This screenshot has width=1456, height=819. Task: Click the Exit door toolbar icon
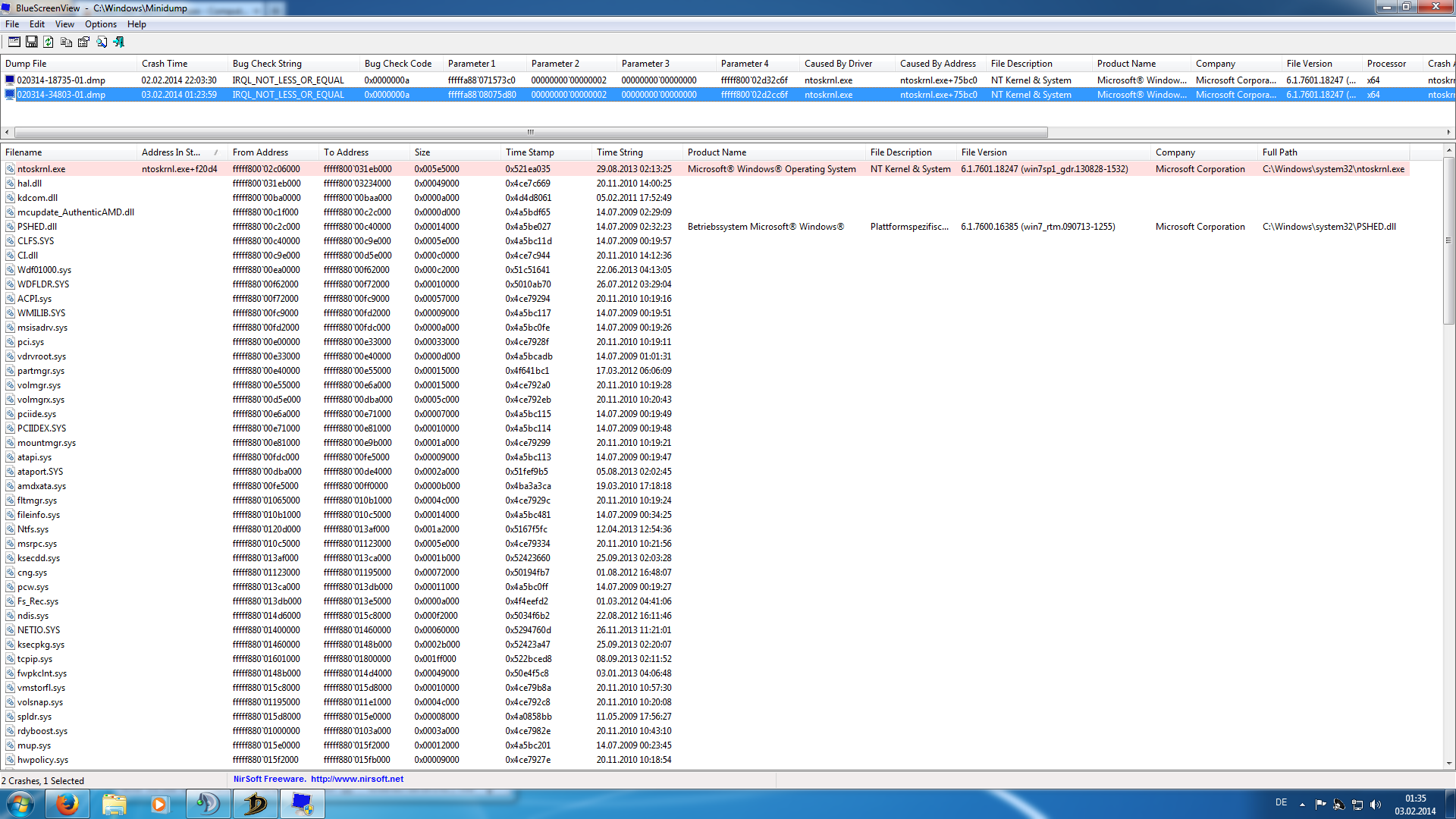click(x=119, y=42)
